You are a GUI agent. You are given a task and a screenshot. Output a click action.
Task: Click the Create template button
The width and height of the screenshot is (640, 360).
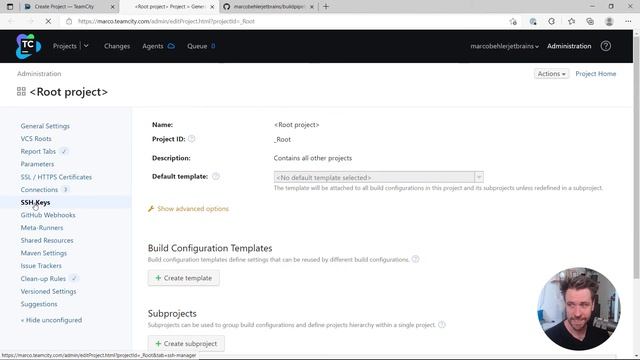click(184, 278)
